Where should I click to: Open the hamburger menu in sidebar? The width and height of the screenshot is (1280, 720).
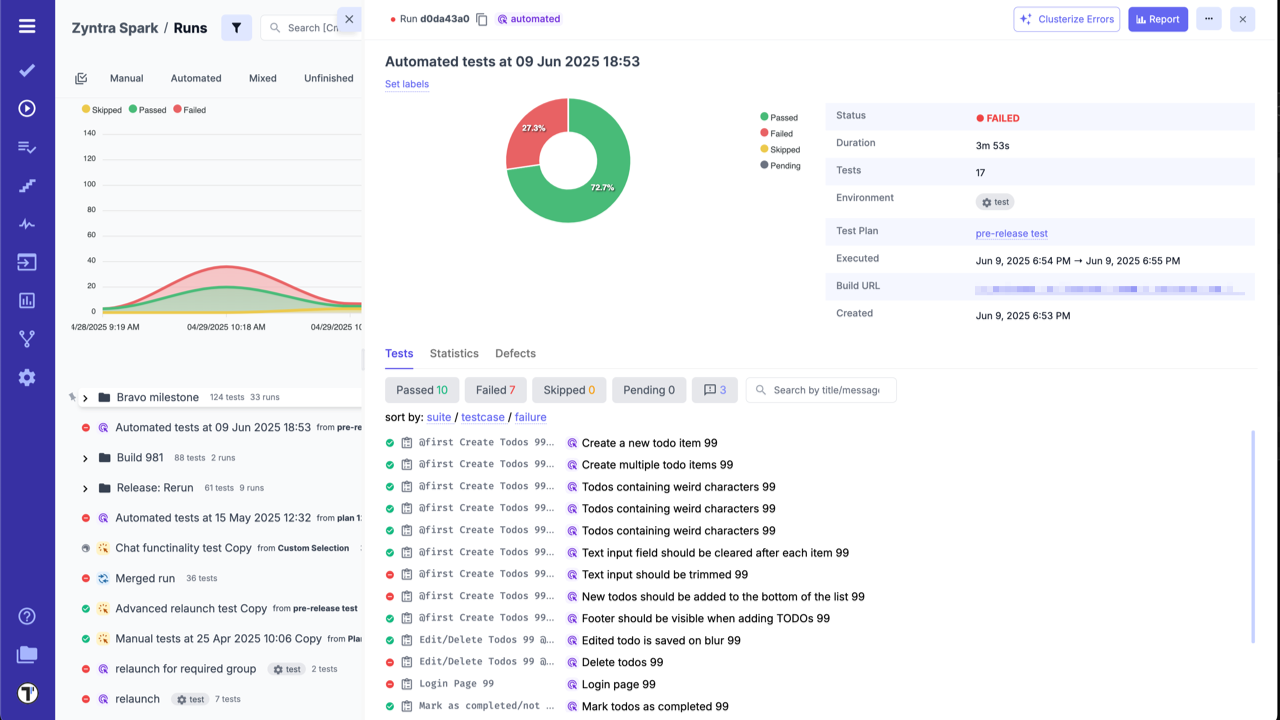click(27, 26)
